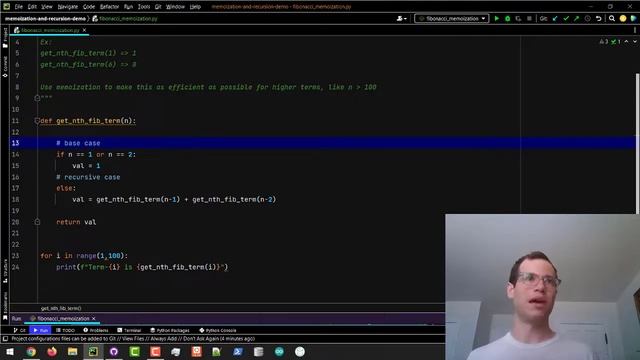
Task: Push commits with the green arrow
Action: [x=576, y=18]
